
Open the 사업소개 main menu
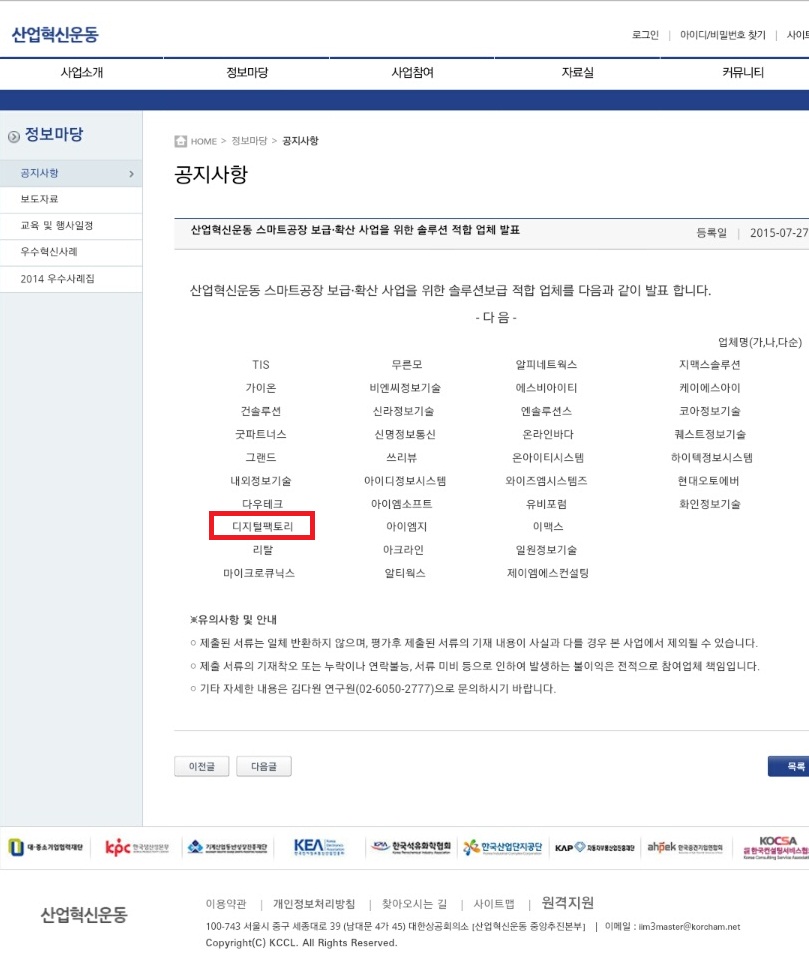(82, 73)
